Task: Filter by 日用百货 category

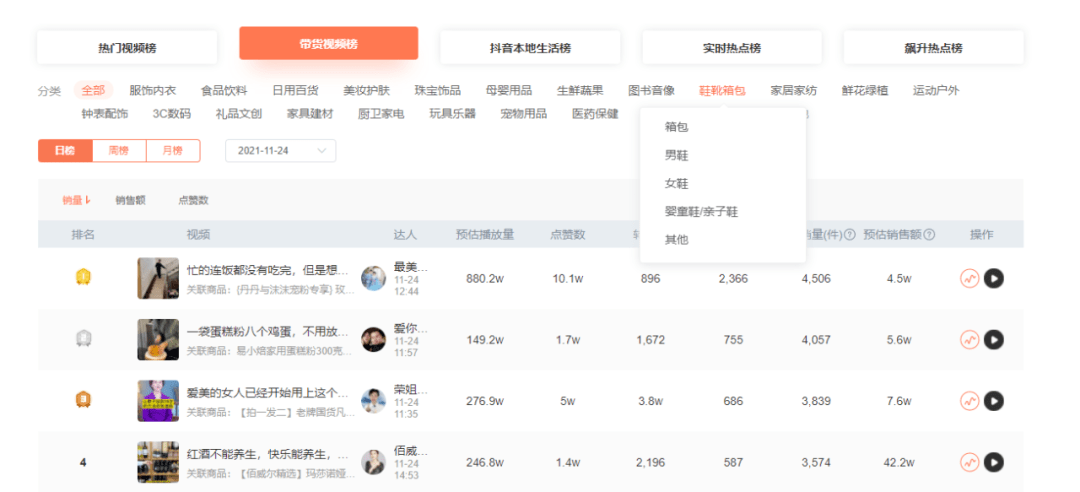Action: pos(295,90)
